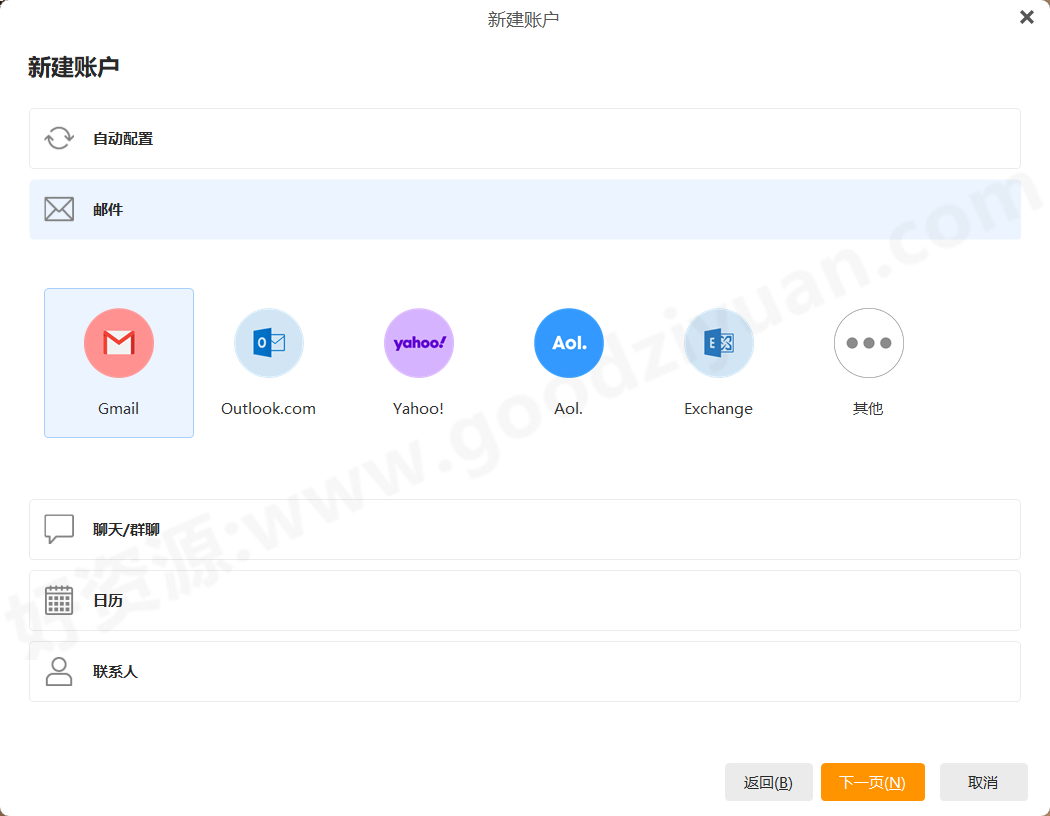
Task: Click the 聊天/群聊 speech bubble icon
Action: [x=59, y=529]
